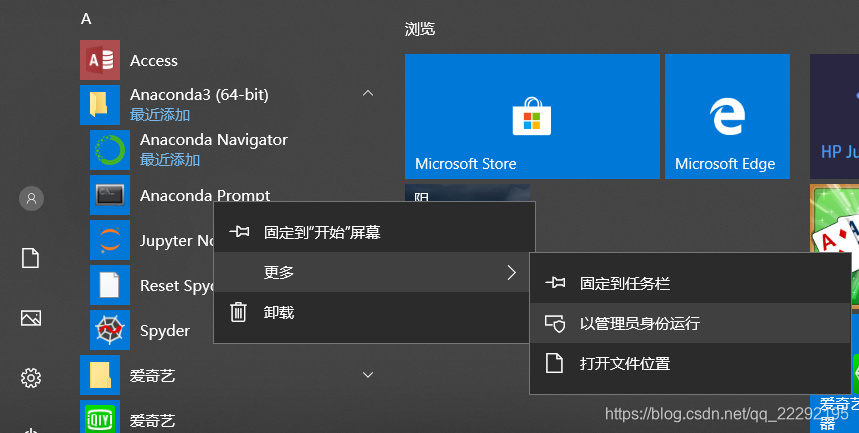Click the Anaconda Prompt console icon

(x=110, y=195)
